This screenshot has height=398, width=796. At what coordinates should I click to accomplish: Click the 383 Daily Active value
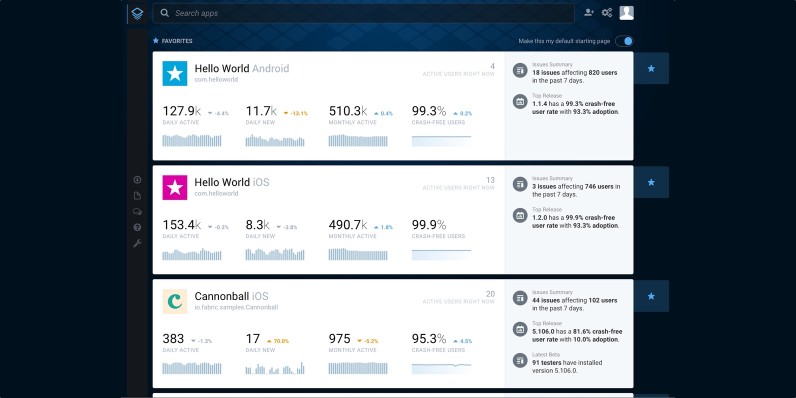[x=173, y=339]
